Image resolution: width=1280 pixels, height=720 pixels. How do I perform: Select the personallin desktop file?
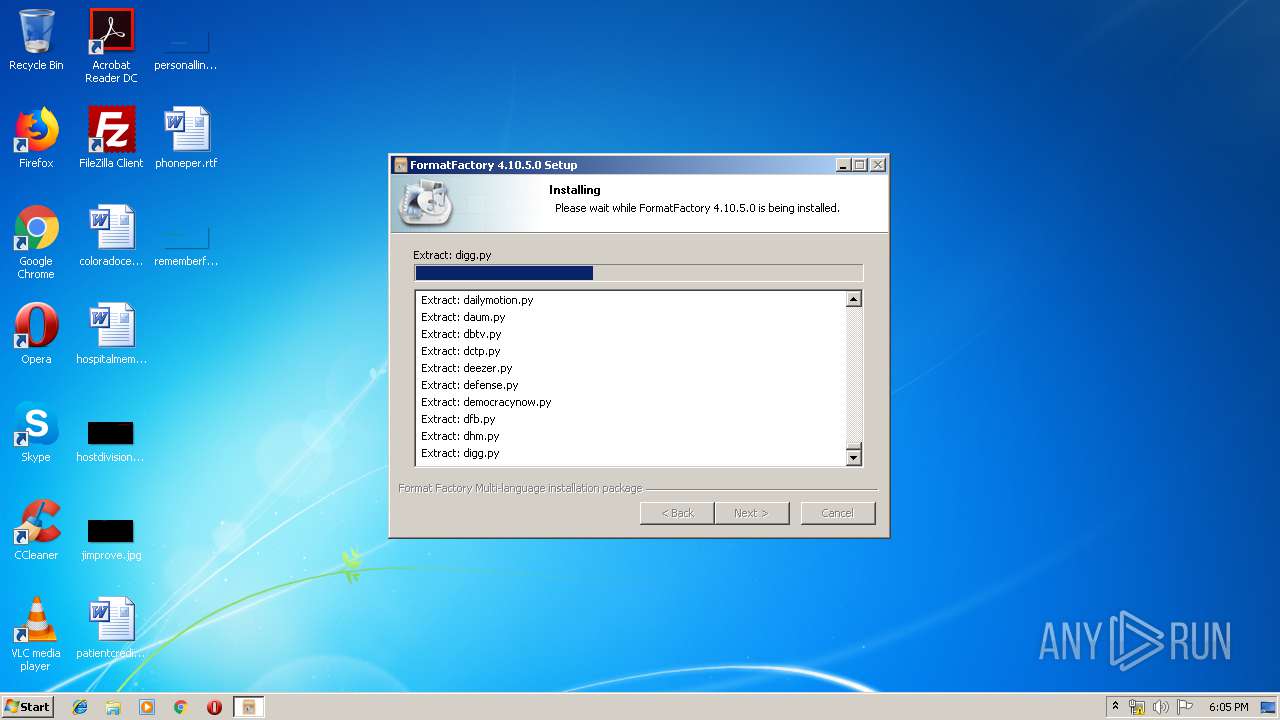pos(186,46)
